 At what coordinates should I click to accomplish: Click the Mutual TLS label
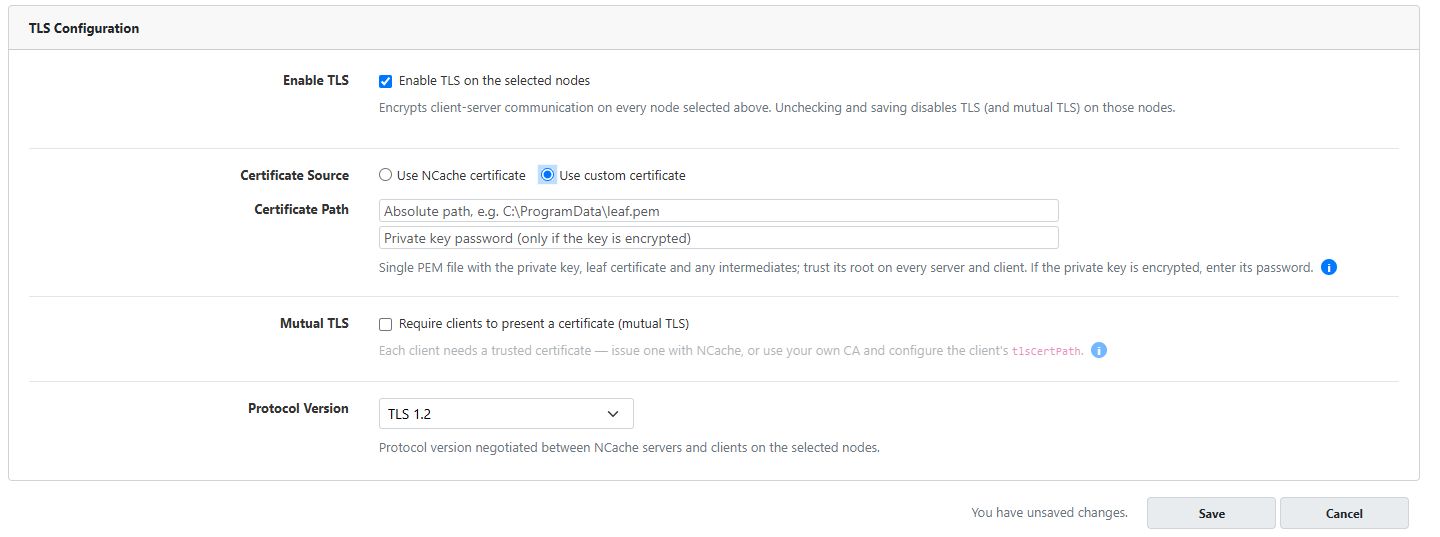[x=315, y=324]
